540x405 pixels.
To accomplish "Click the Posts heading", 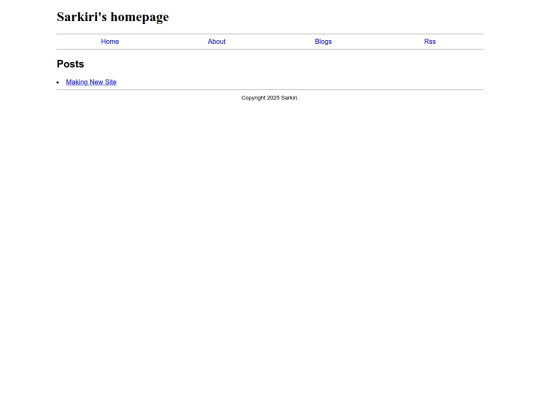I will point(70,64).
